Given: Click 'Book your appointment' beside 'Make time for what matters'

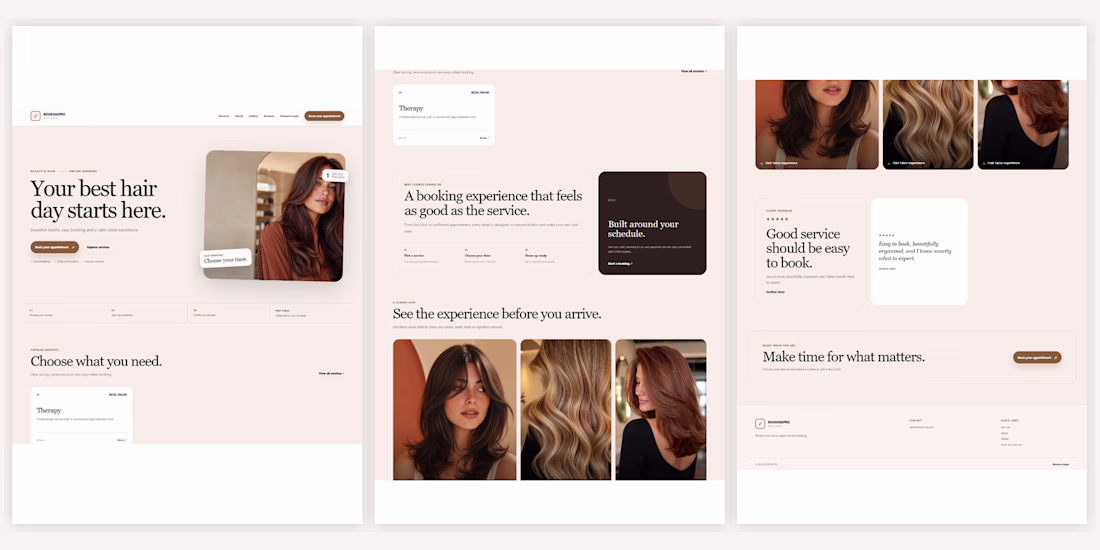Looking at the screenshot, I should (1037, 357).
